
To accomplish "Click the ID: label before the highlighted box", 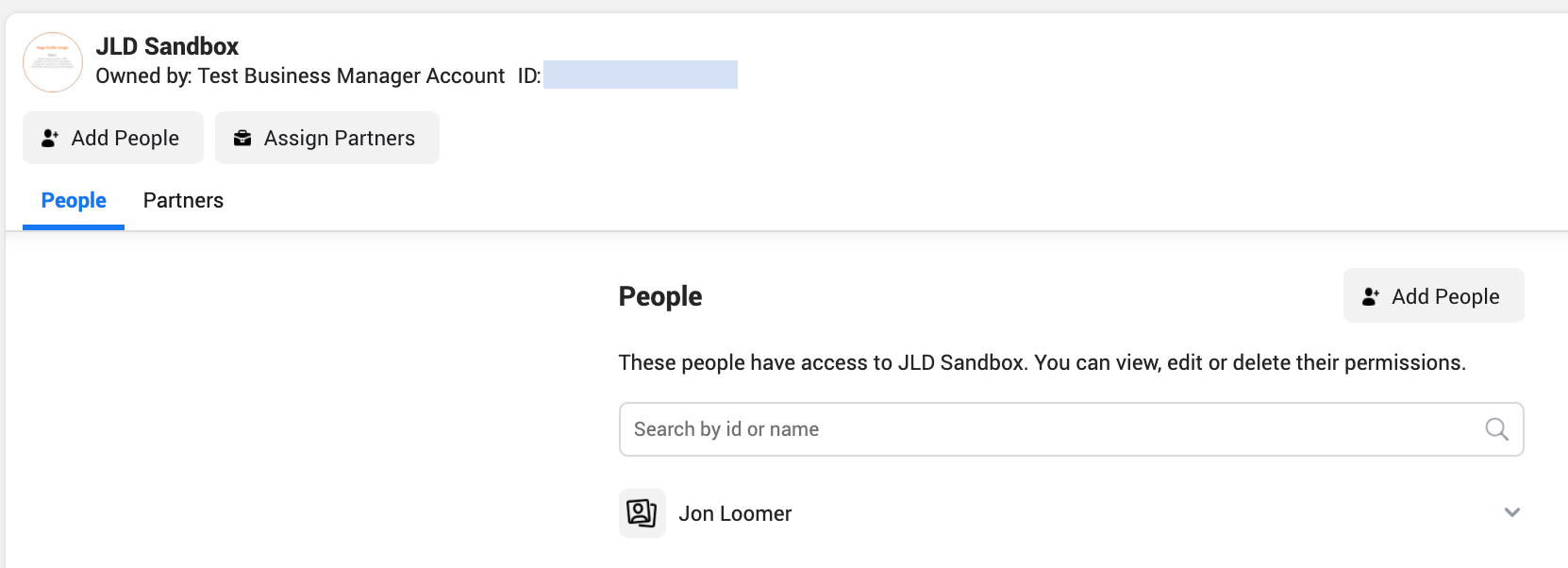I will pos(529,75).
